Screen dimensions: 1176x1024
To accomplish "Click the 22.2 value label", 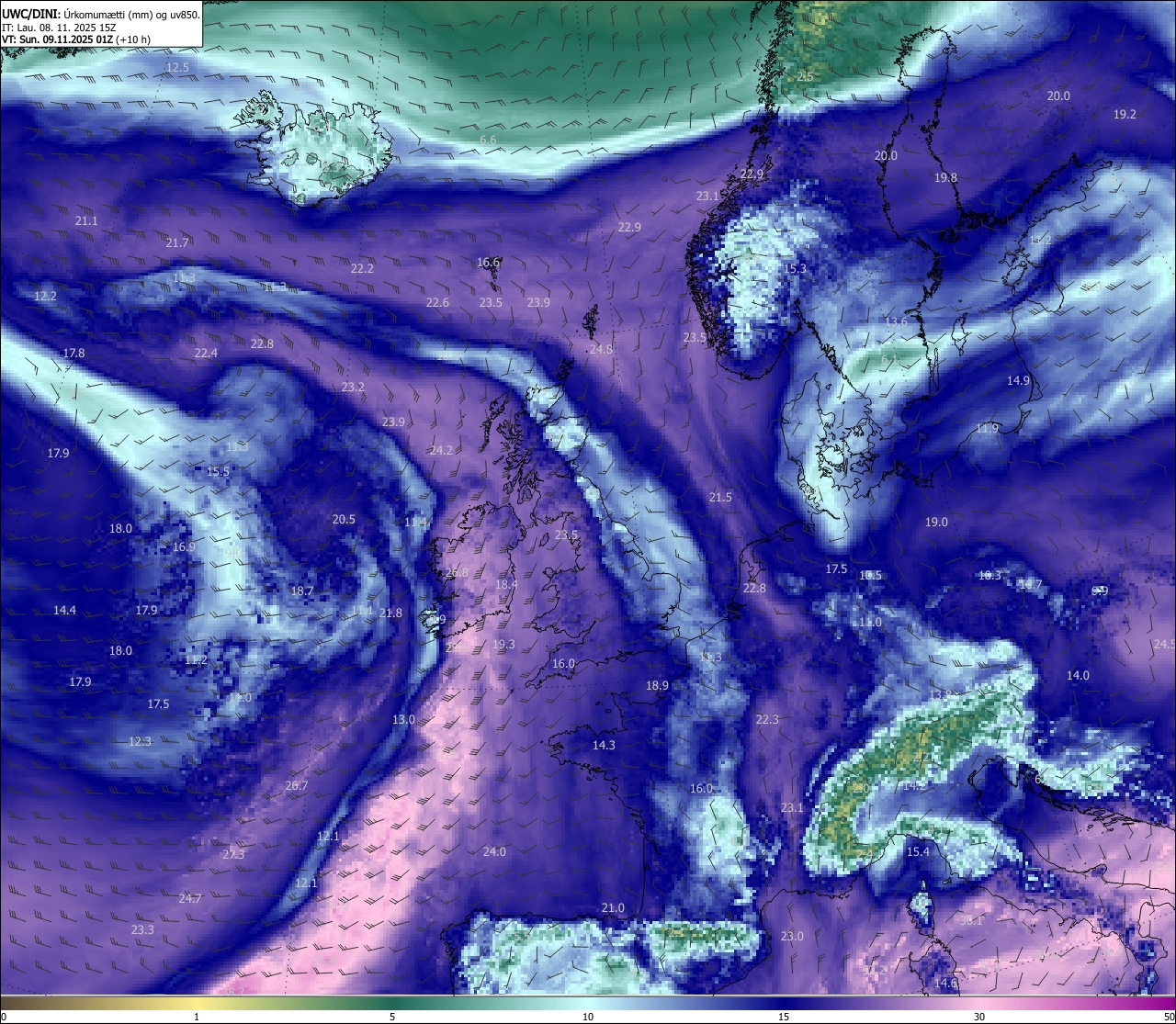I will click(x=362, y=268).
